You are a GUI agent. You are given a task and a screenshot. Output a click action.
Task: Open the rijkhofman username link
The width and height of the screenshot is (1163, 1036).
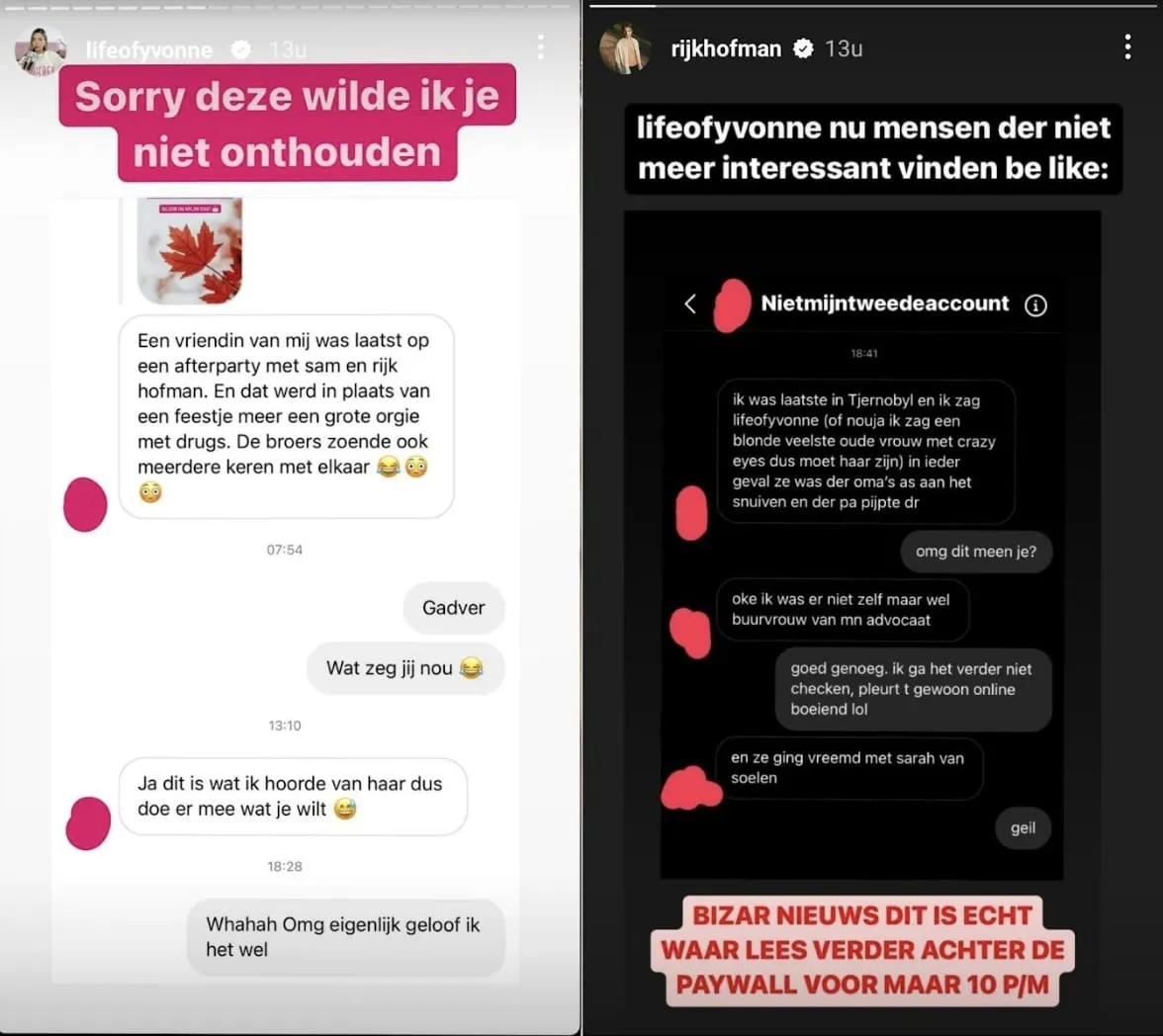[726, 49]
